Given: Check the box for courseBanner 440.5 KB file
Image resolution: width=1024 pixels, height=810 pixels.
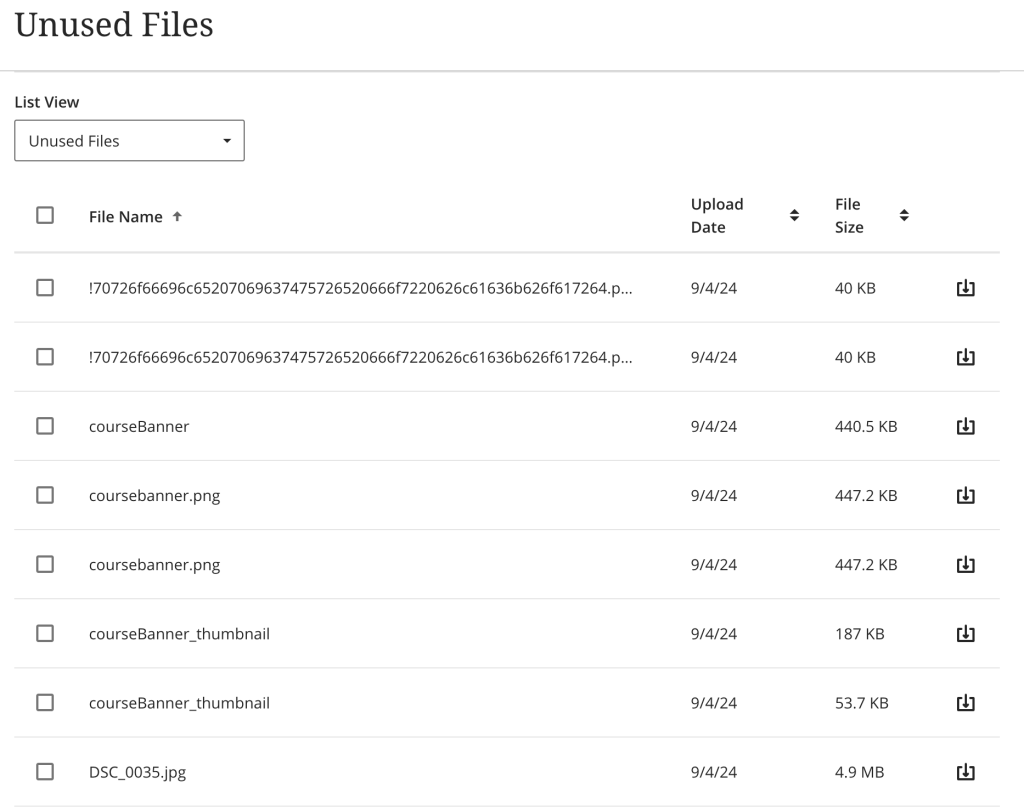Looking at the screenshot, I should [x=45, y=426].
